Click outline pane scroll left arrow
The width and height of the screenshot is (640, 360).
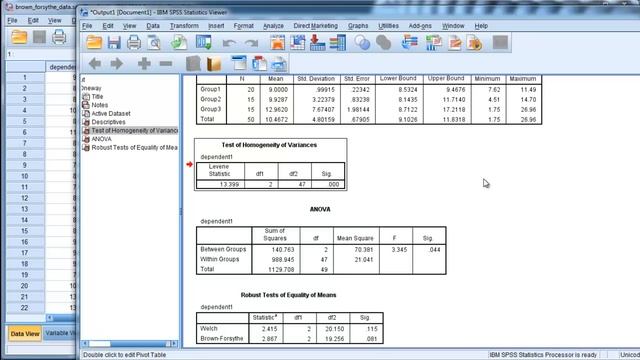click(x=85, y=344)
